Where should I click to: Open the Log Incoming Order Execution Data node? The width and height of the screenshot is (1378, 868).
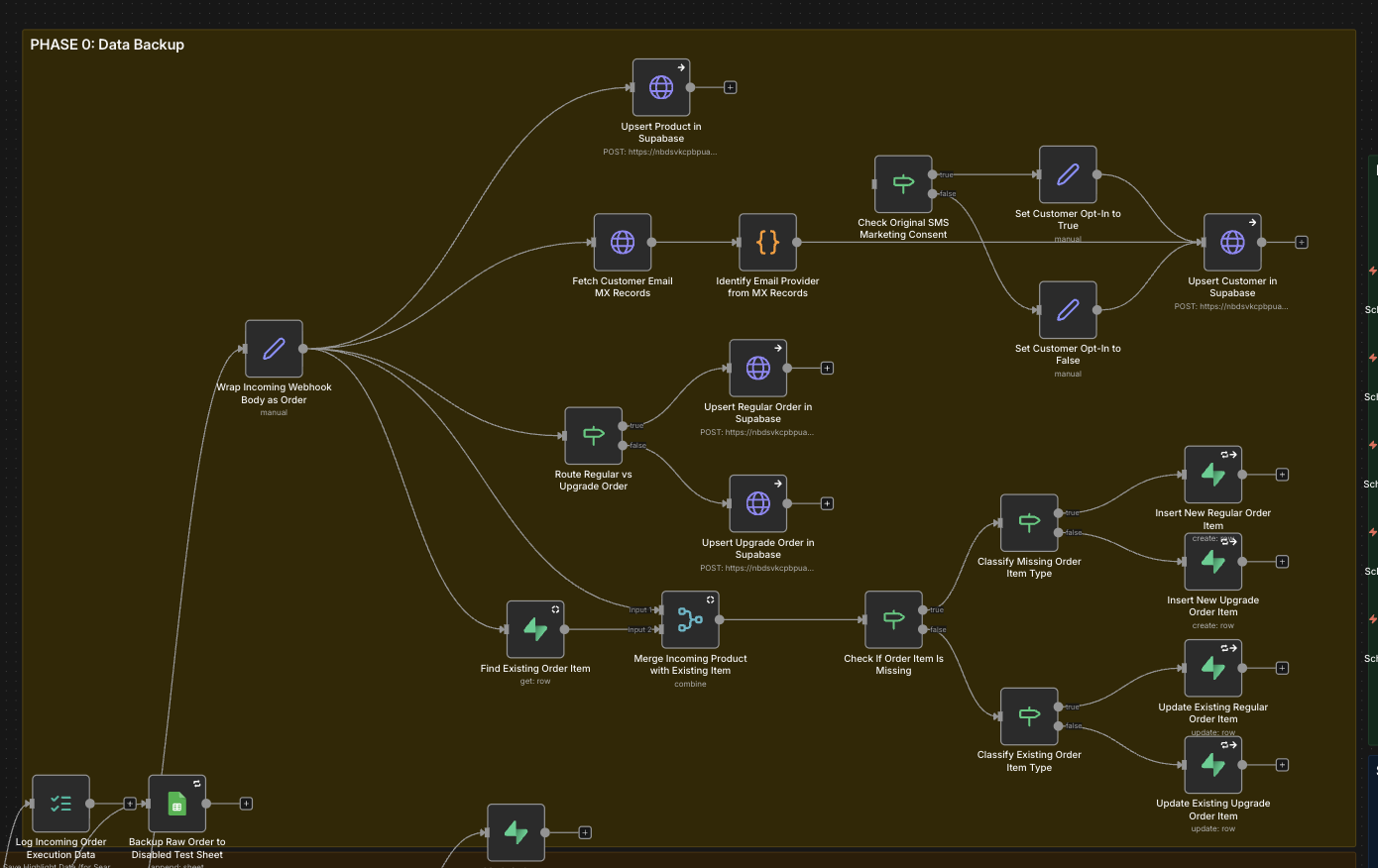click(60, 804)
